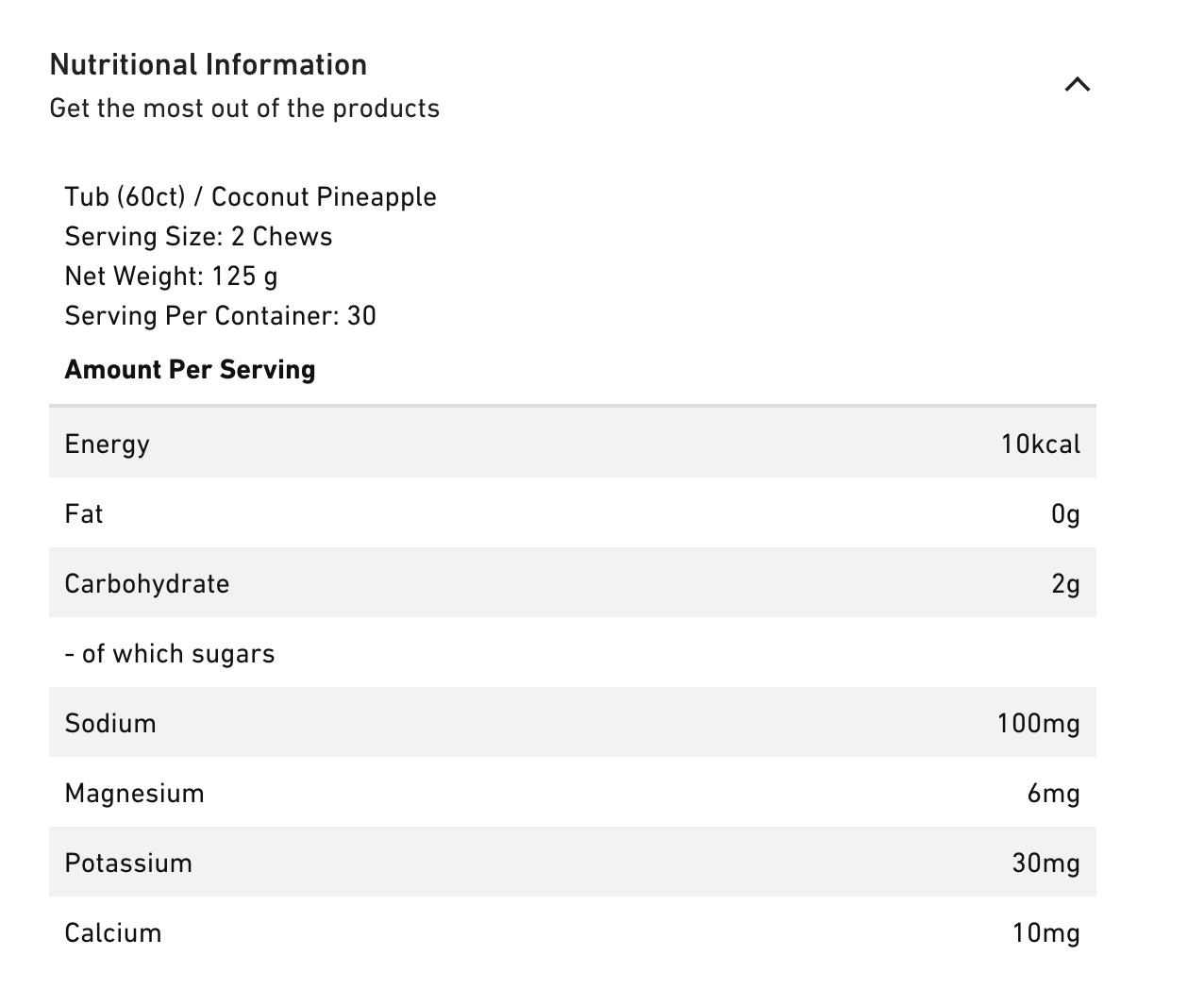Collapse the Nutritional Information section chevron
This screenshot has height=1006, width=1204.
pyautogui.click(x=1077, y=85)
